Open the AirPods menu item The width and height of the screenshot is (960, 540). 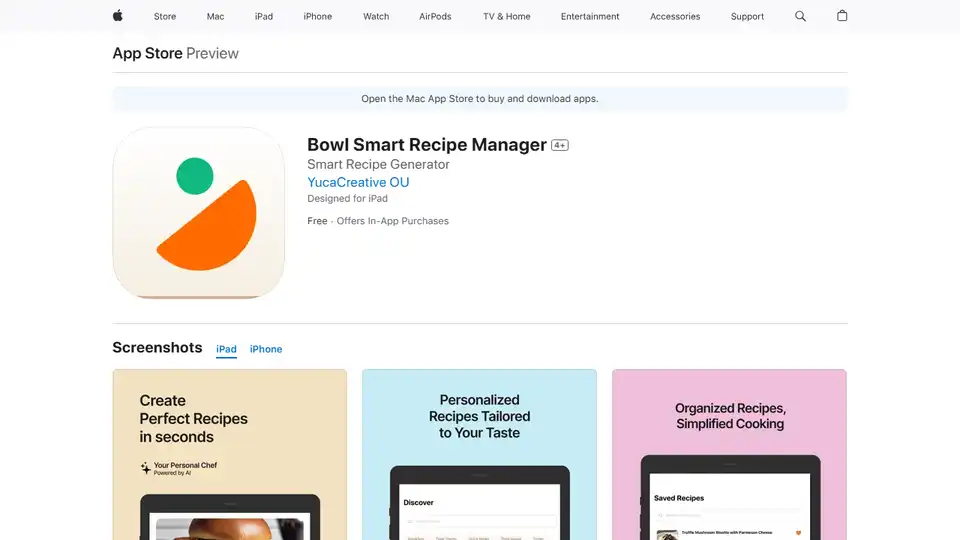[x=435, y=17]
